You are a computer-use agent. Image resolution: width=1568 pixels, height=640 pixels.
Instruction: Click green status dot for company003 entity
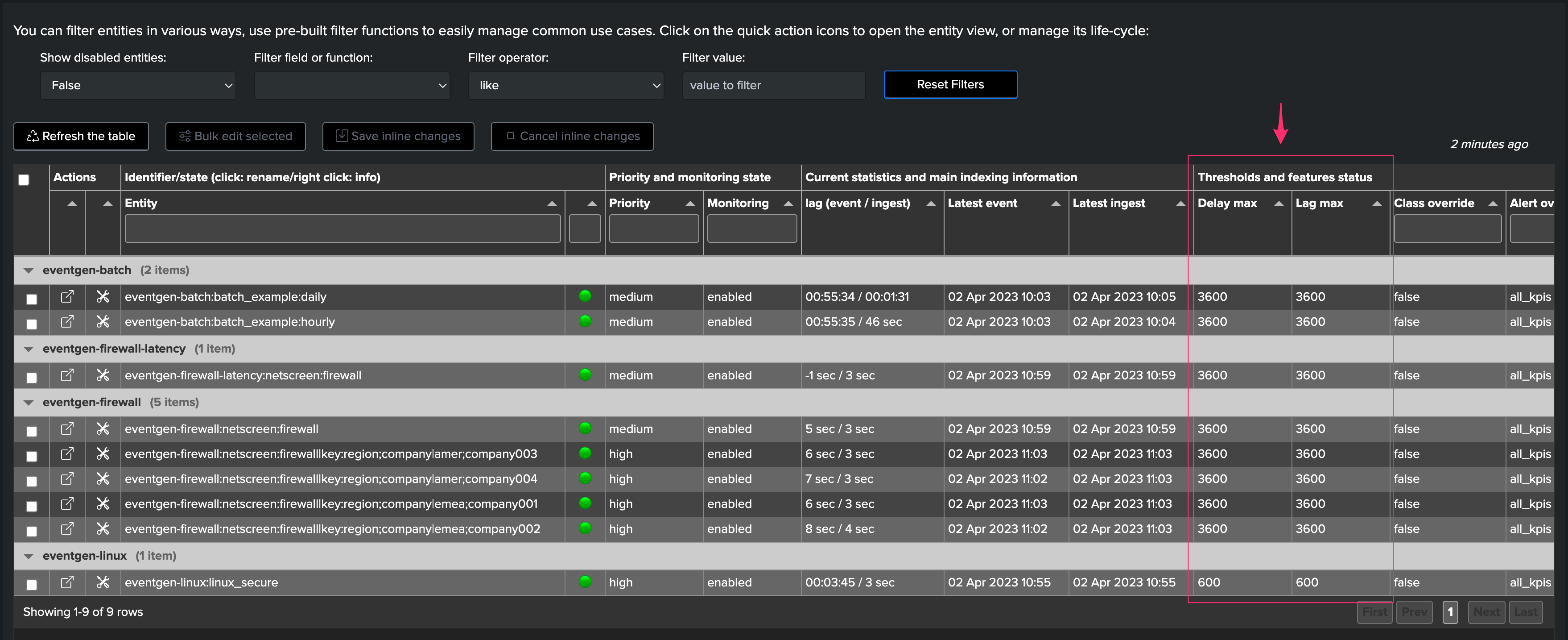585,453
